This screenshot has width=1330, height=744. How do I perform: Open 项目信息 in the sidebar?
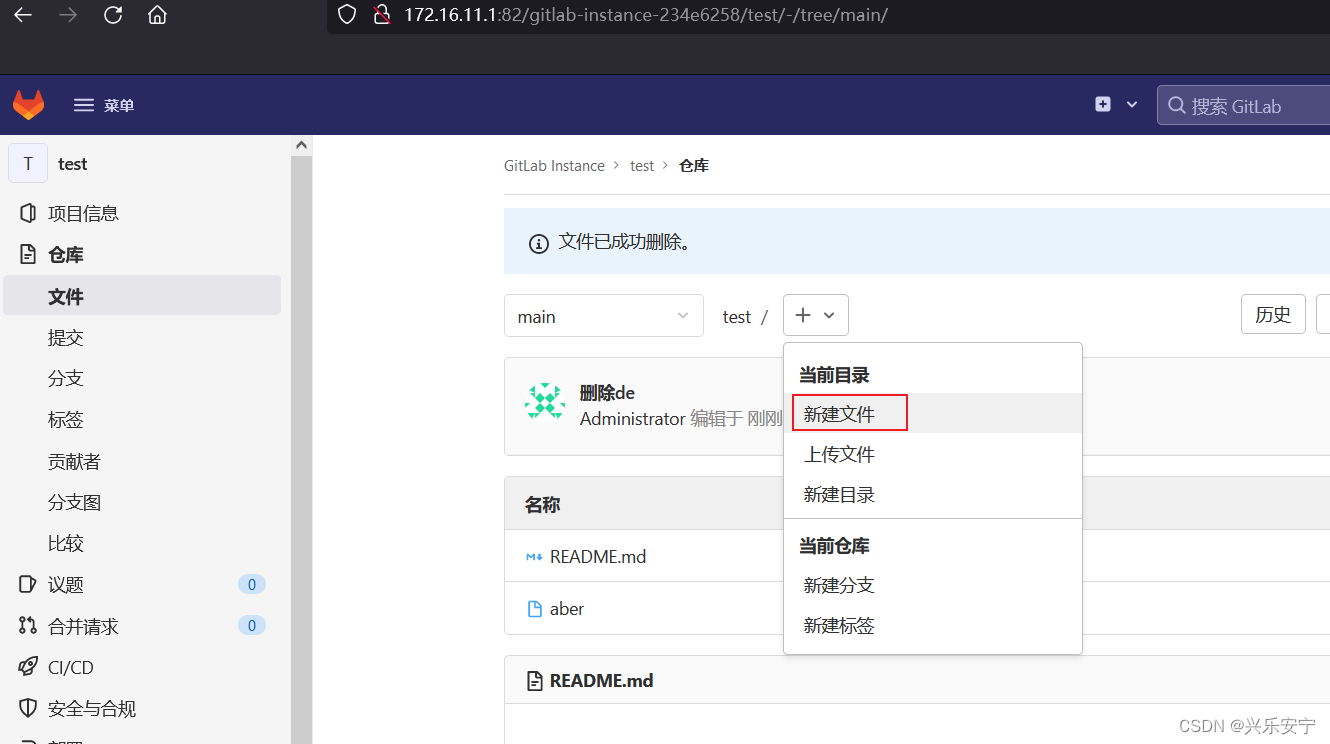click(x=83, y=213)
